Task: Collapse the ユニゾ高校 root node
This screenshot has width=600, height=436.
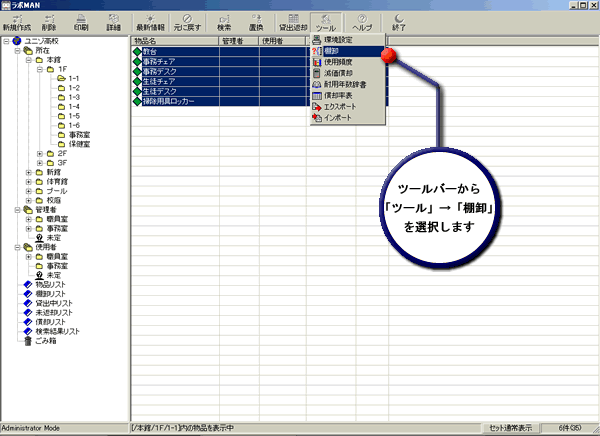Action: click(x=7, y=41)
